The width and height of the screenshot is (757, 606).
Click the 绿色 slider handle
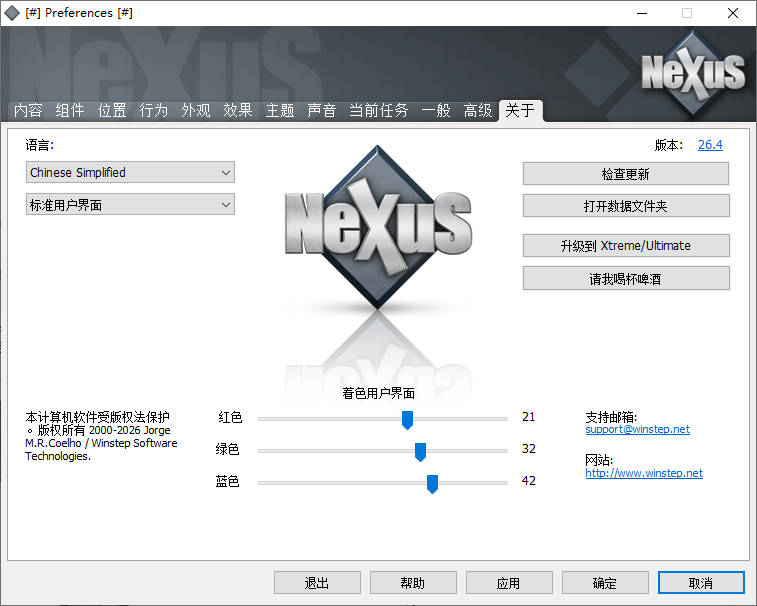tap(421, 451)
